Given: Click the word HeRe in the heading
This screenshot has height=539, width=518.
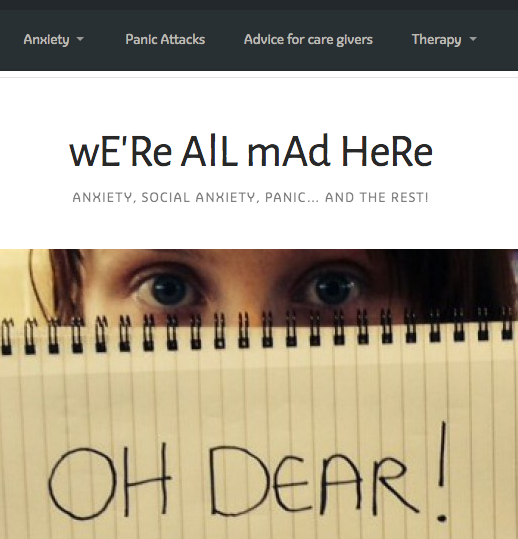Looking at the screenshot, I should tap(387, 151).
